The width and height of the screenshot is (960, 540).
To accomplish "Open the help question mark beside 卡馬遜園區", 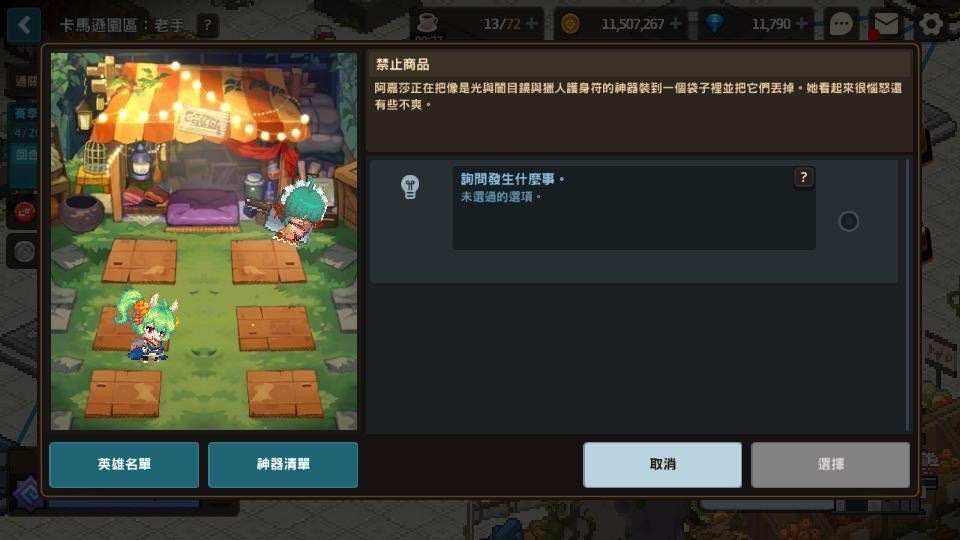I will pyautogui.click(x=208, y=25).
